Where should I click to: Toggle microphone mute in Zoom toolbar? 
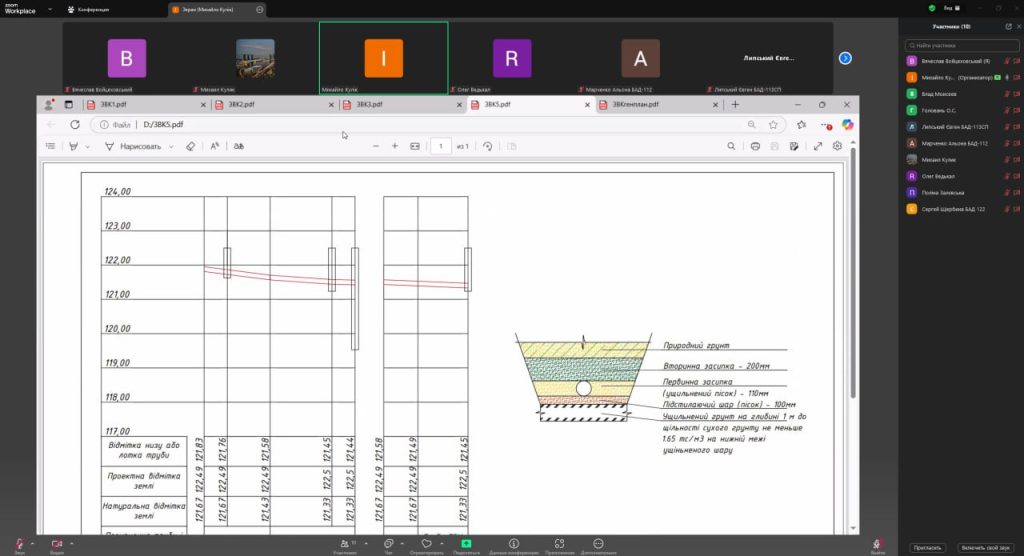tap(19, 542)
